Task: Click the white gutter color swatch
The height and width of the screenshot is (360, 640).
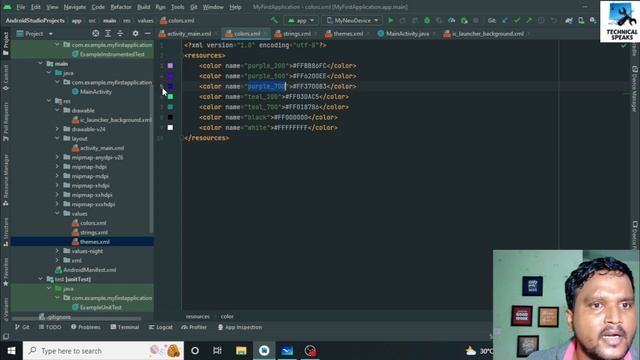Action: click(170, 128)
